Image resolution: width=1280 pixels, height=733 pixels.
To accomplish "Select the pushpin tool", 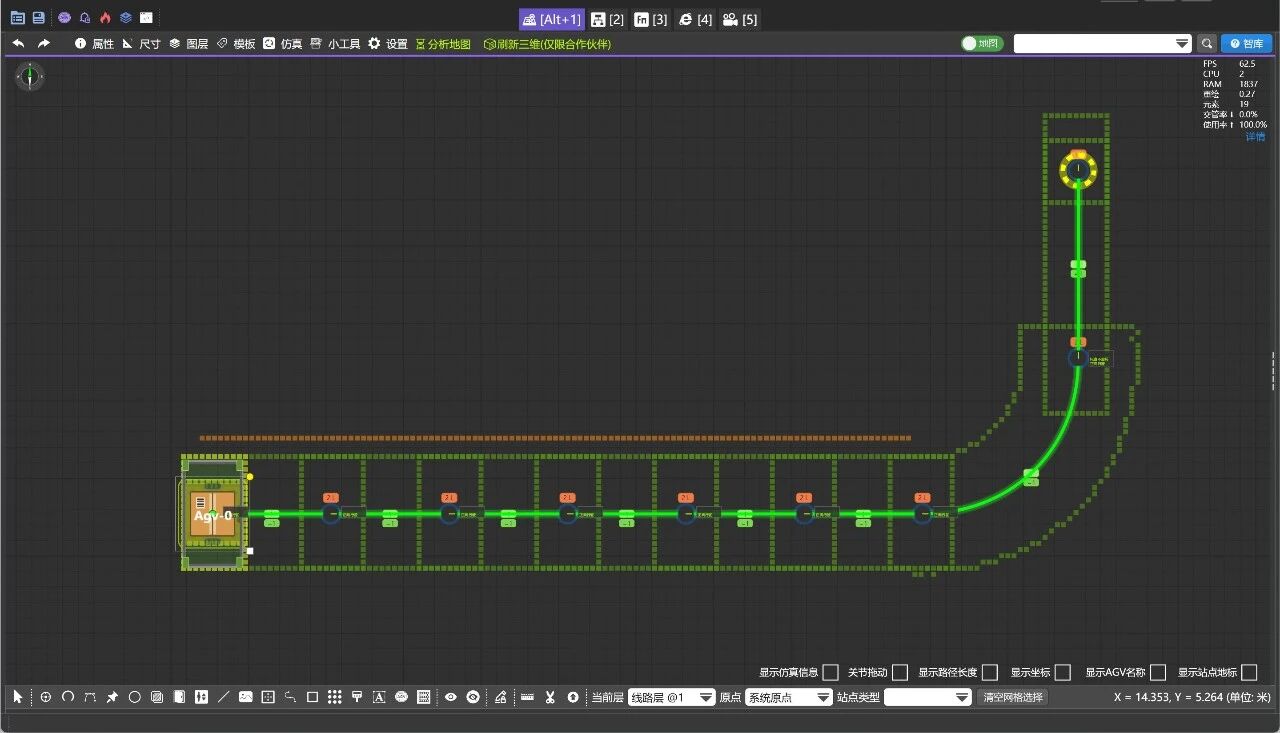I will coord(112,697).
